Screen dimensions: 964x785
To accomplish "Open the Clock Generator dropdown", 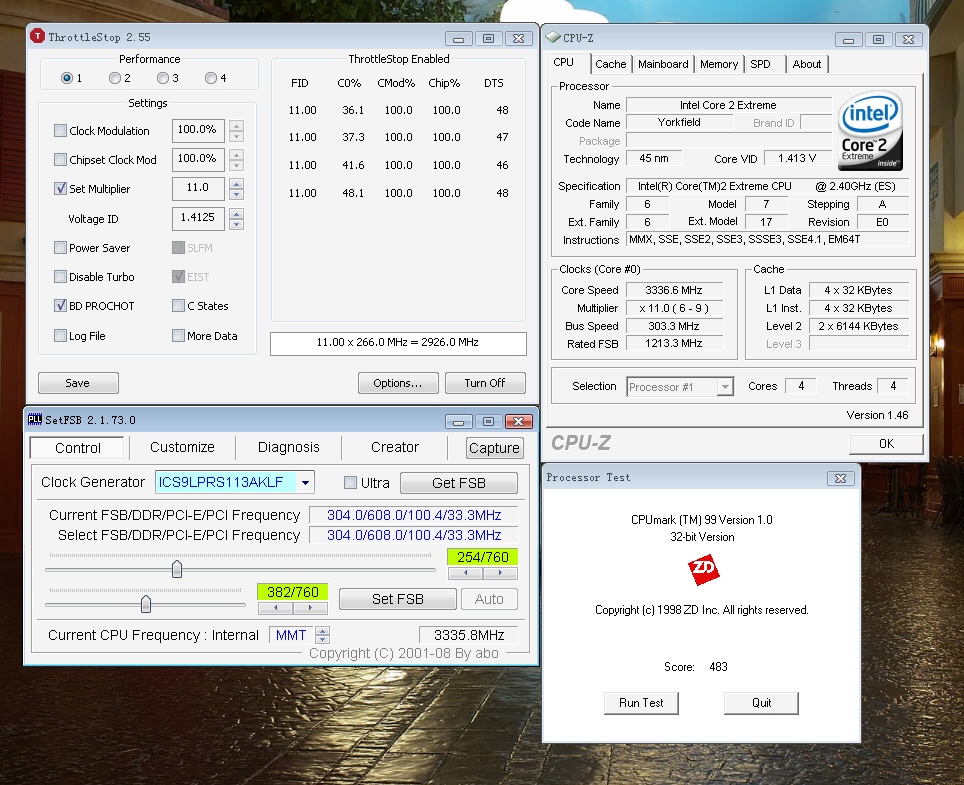I will (x=305, y=483).
